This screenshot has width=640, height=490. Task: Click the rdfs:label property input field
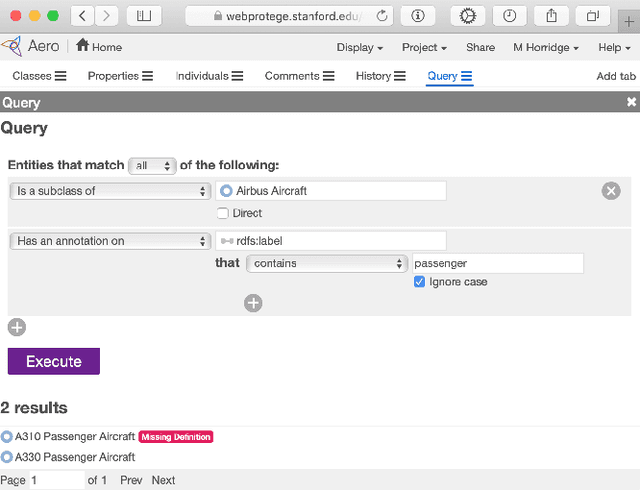click(331, 241)
